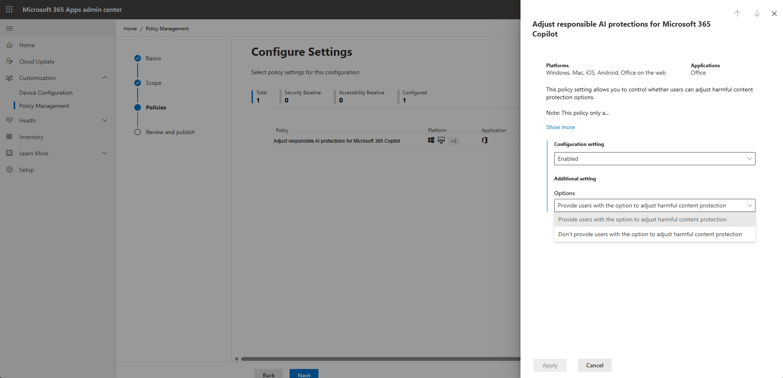Open Inventory from the sidebar

[x=31, y=137]
